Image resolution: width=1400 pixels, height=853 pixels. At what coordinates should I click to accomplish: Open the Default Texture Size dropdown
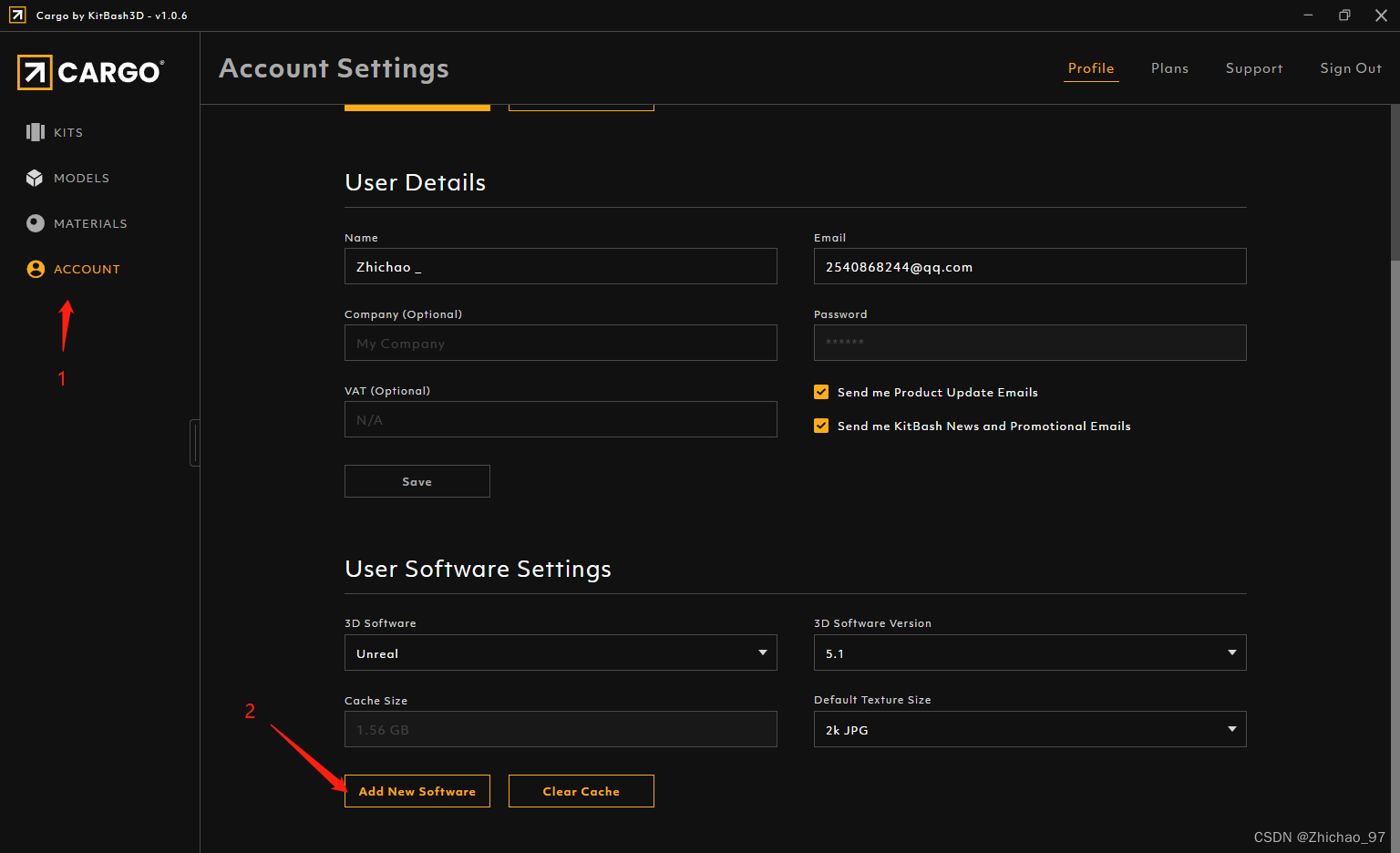pos(1030,729)
